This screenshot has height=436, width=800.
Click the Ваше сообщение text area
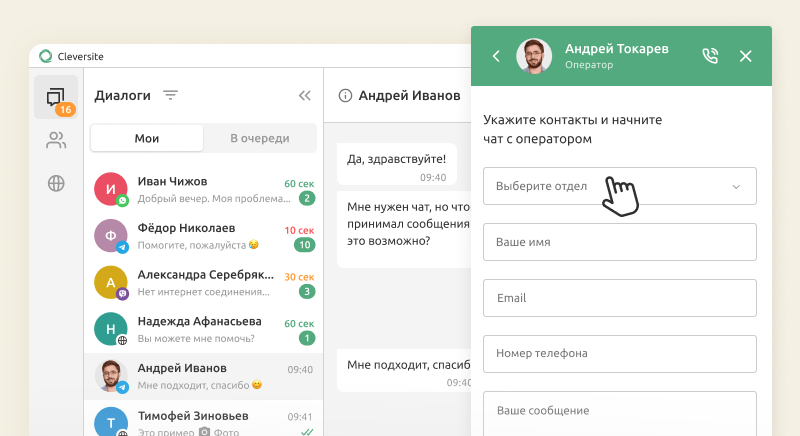619,412
